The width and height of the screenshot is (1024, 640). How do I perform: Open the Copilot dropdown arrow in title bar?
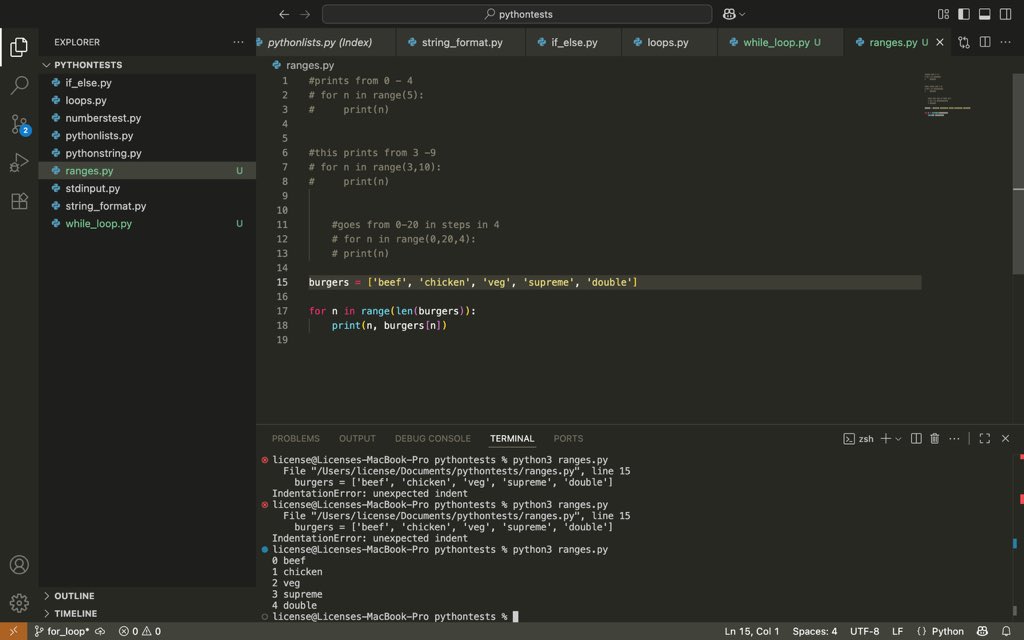(742, 14)
